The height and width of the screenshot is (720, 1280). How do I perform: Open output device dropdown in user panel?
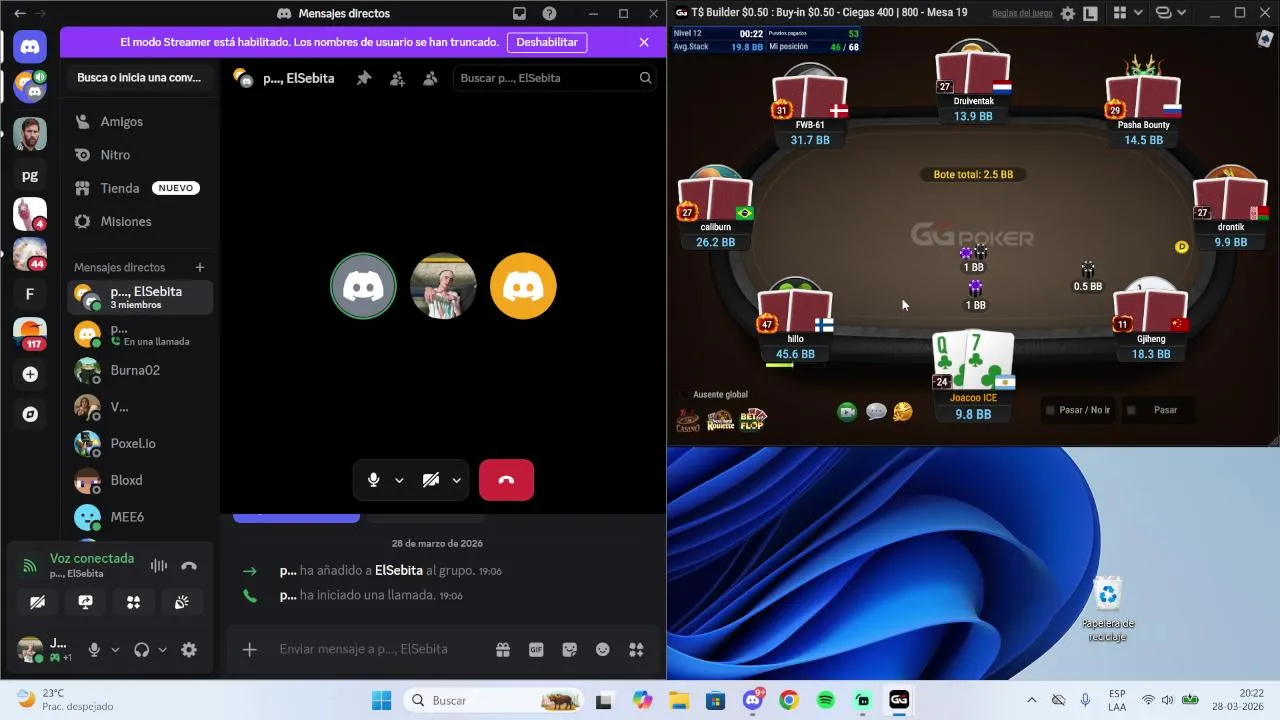tap(162, 650)
